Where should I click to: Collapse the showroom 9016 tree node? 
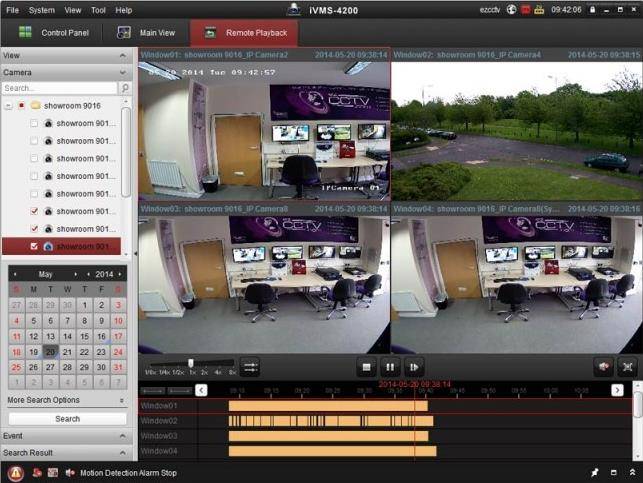(8, 105)
